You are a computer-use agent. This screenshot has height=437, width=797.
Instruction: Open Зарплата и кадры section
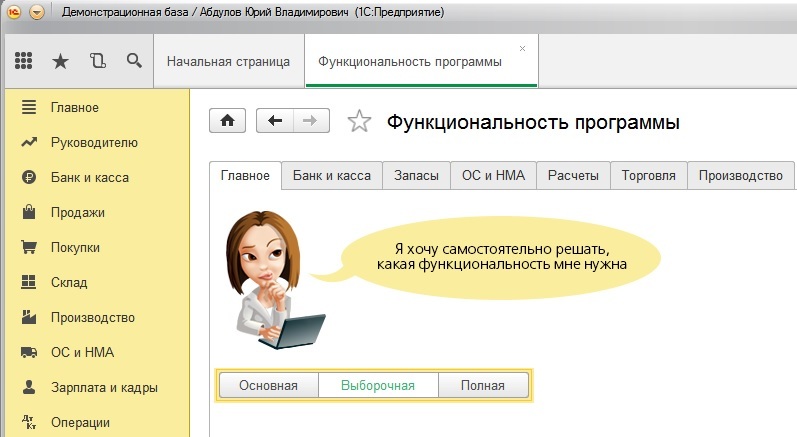pyautogui.click(x=104, y=387)
